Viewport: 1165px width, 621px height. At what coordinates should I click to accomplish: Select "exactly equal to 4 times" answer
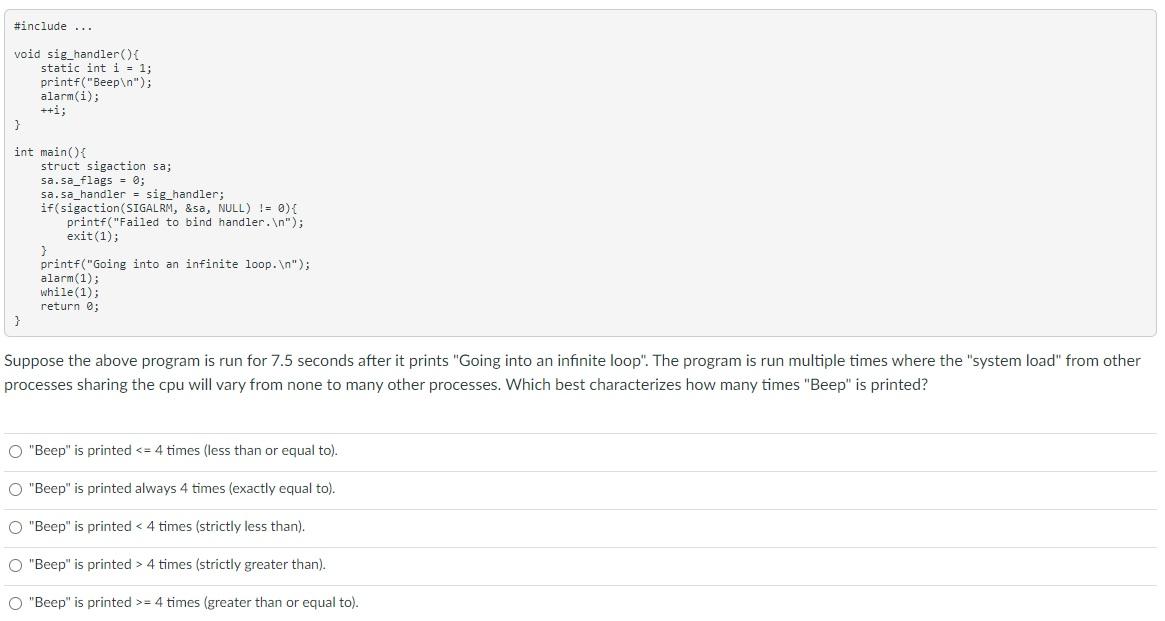[x=16, y=489]
